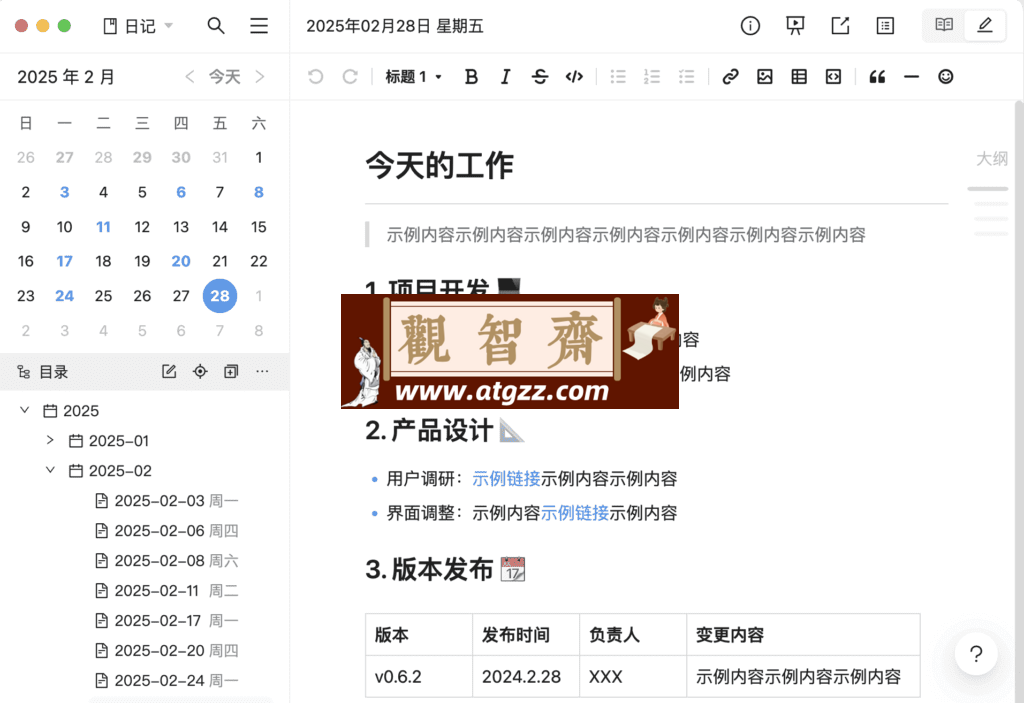This screenshot has width=1024, height=703.
Task: Open the 示例链接 in 用户调研 line
Action: click(x=506, y=479)
